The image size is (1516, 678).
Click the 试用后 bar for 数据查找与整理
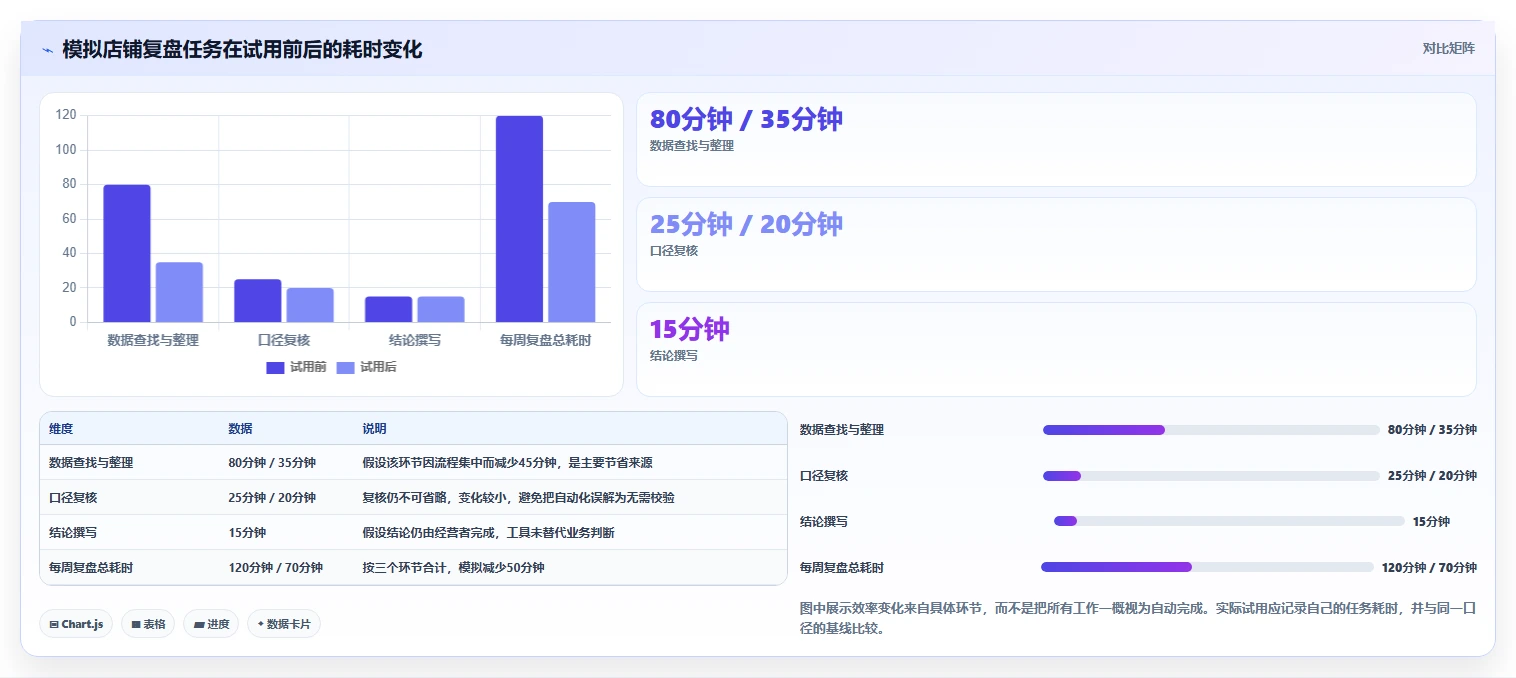pos(179,292)
